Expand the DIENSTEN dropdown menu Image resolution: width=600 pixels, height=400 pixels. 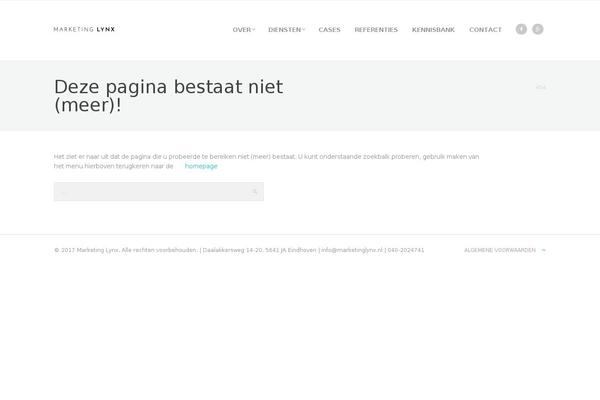(286, 30)
